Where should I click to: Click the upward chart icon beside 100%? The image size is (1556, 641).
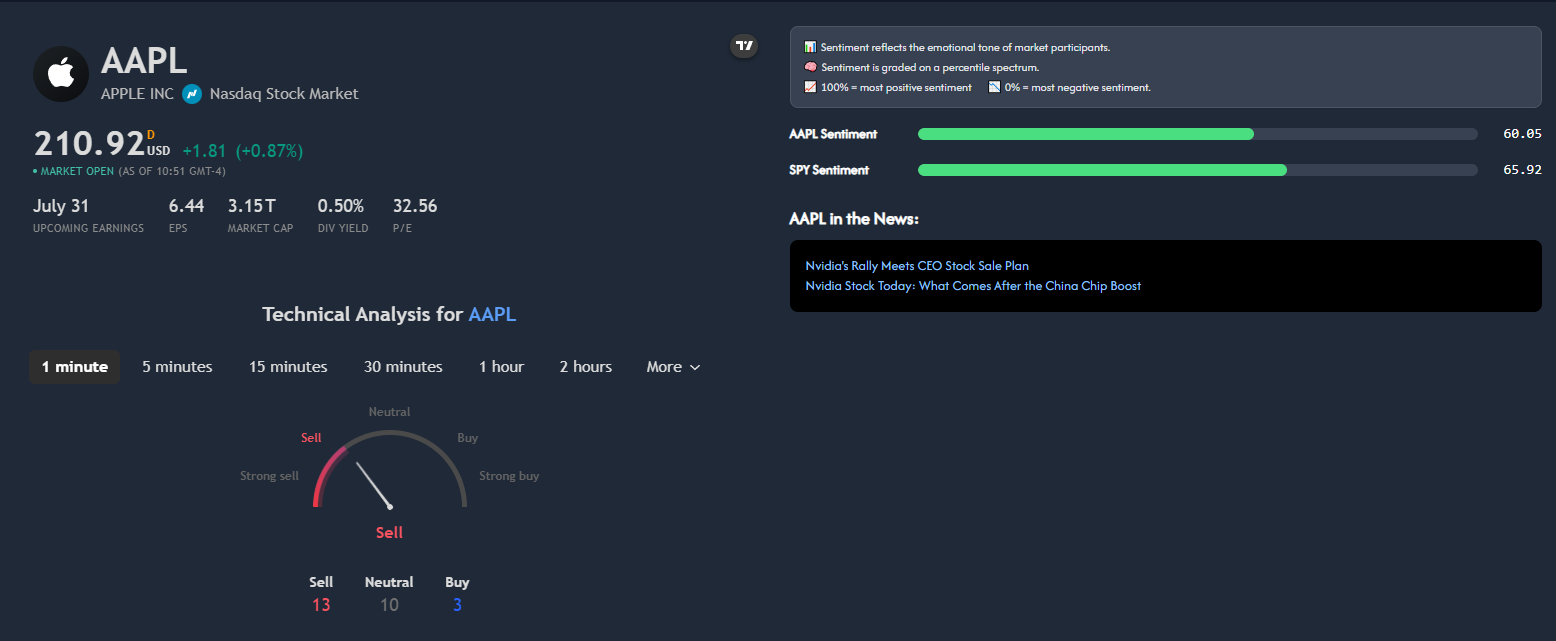810,87
